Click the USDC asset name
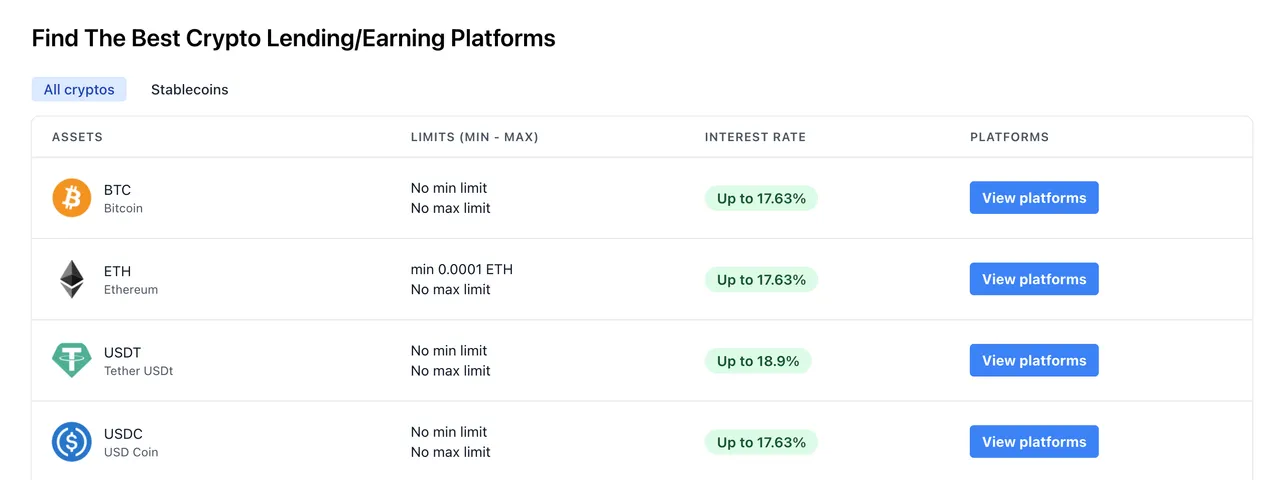 pos(123,434)
